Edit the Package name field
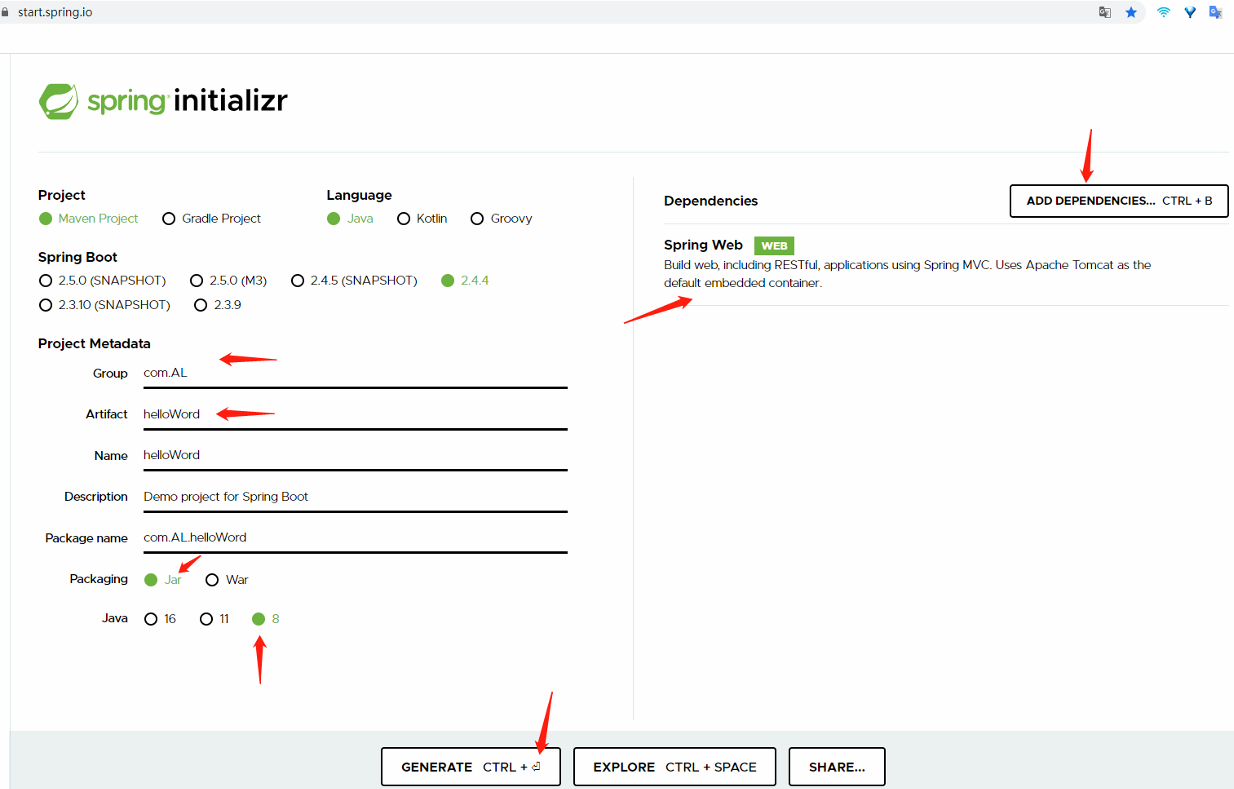1234x789 pixels. pyautogui.click(x=355, y=537)
